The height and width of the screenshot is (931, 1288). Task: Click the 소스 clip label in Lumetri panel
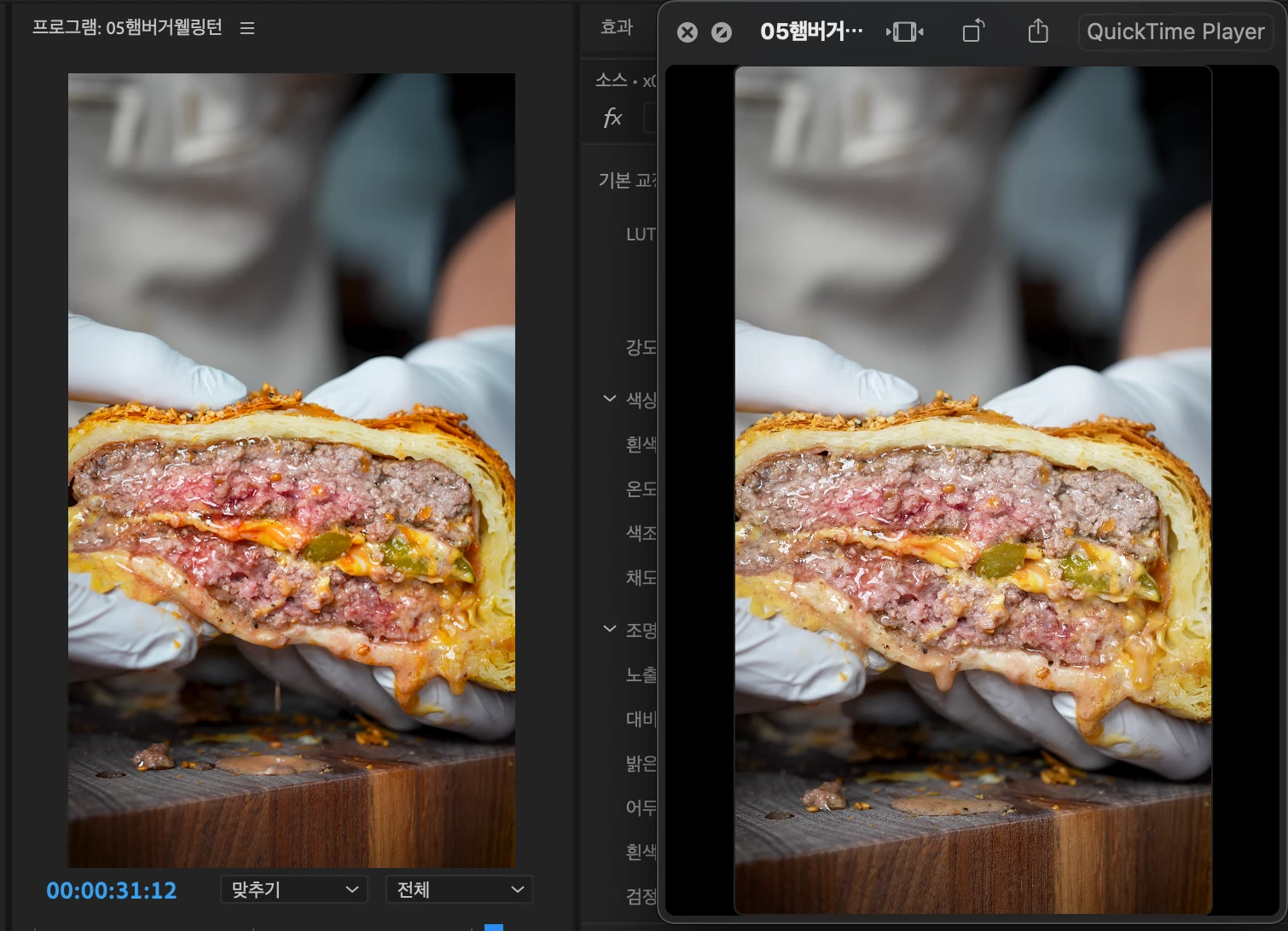pos(625,80)
